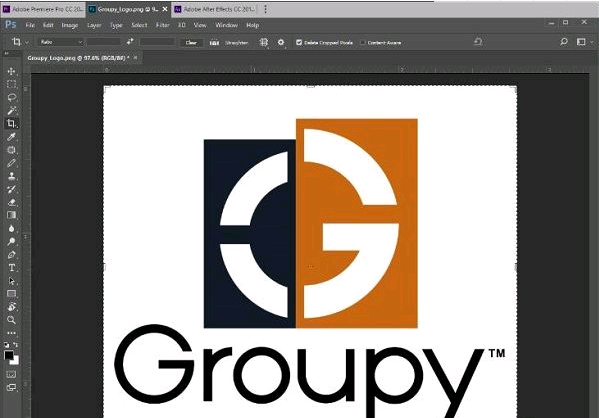Open the Crop tool preset picker
The image size is (599, 418).
(x=20, y=42)
